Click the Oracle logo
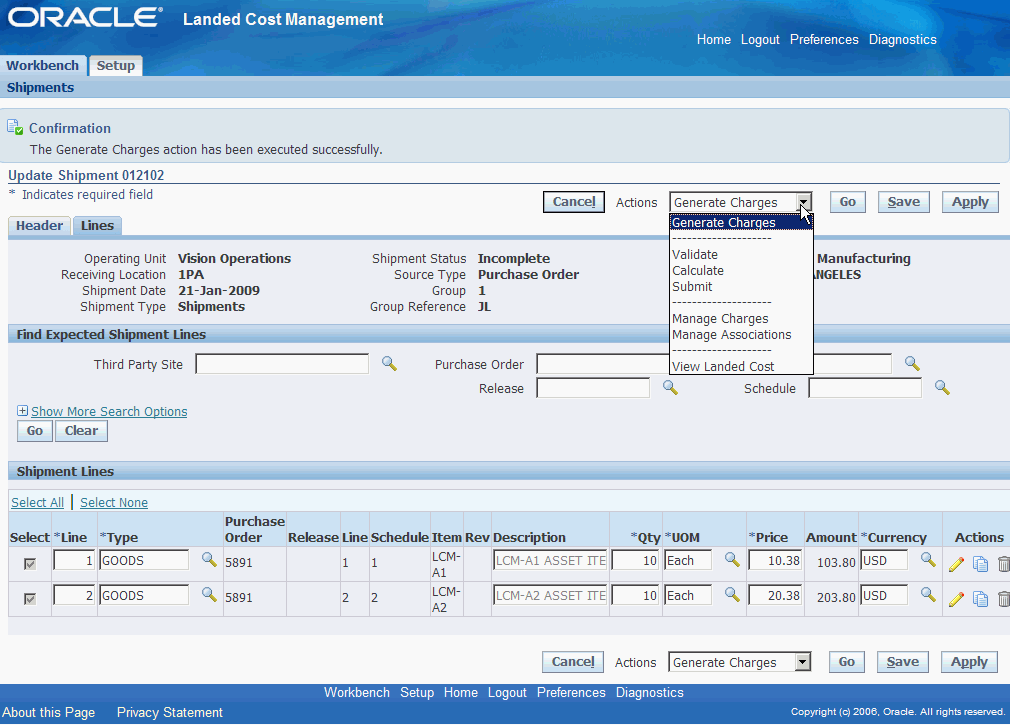The width and height of the screenshot is (1010, 725). click(84, 17)
